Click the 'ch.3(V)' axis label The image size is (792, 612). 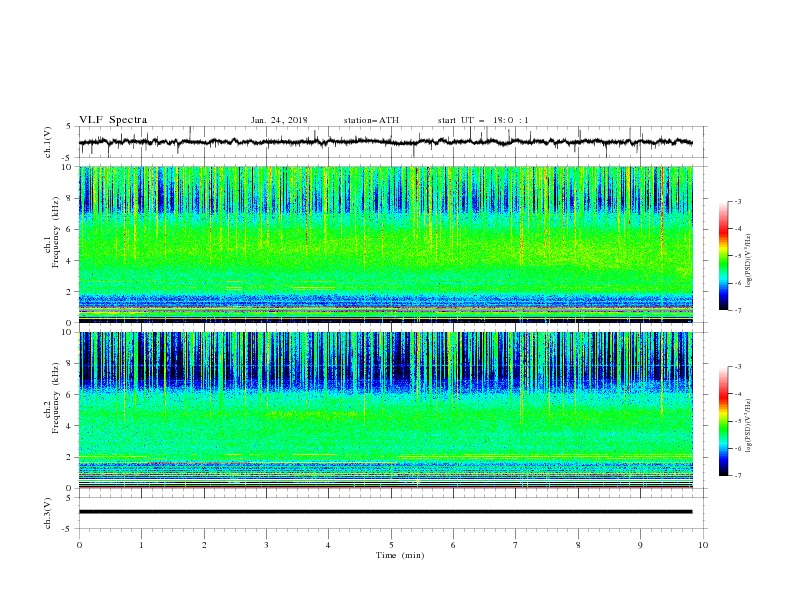click(x=48, y=513)
